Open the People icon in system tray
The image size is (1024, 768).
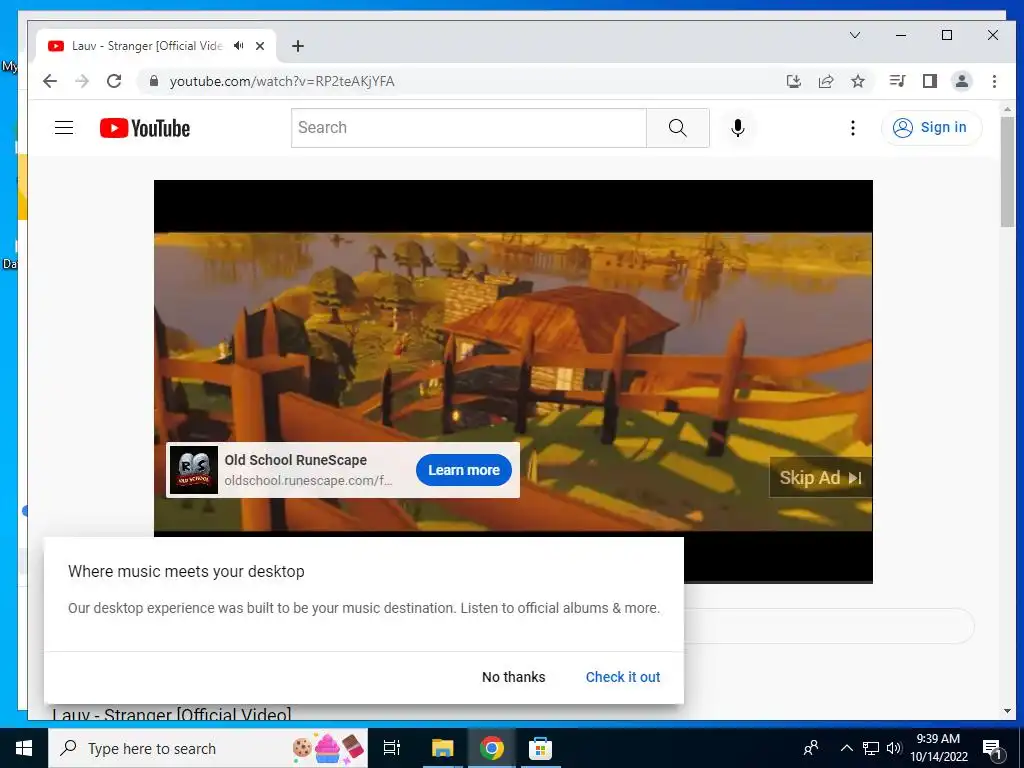[811, 748]
